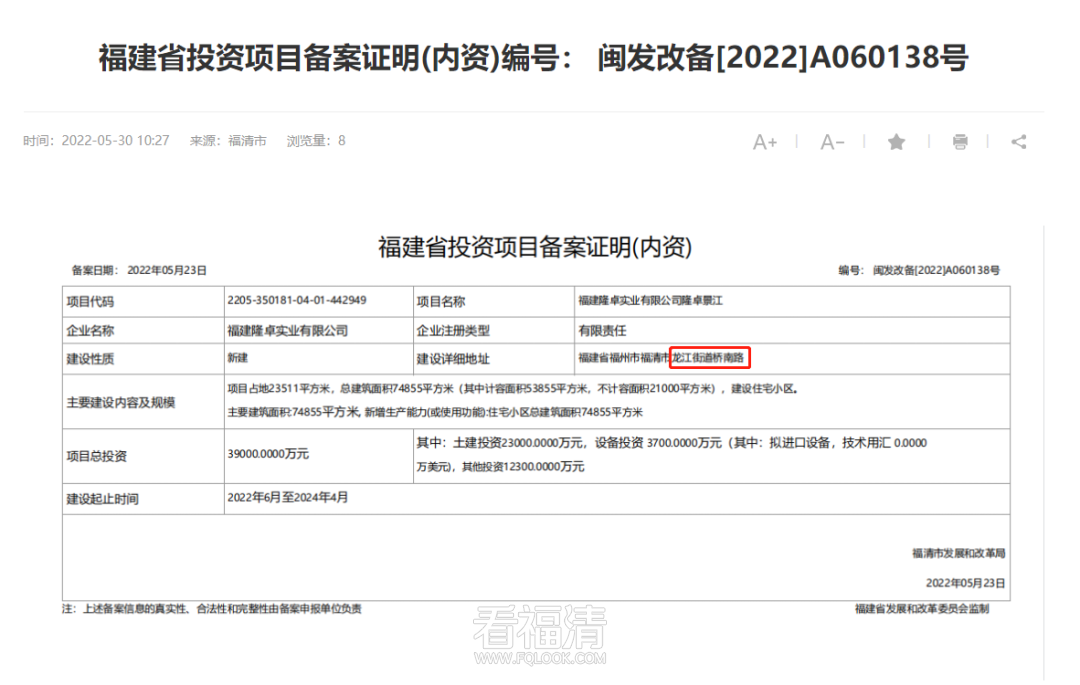Screen dimensions: 1080x685
Task: Click the 企业名称 label cell
Action: 143,330
